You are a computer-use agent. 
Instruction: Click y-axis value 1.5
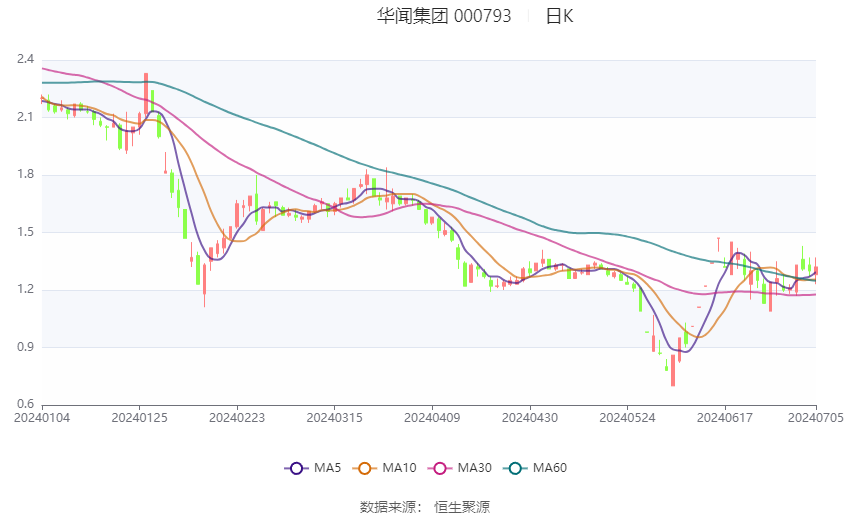pyautogui.click(x=25, y=232)
